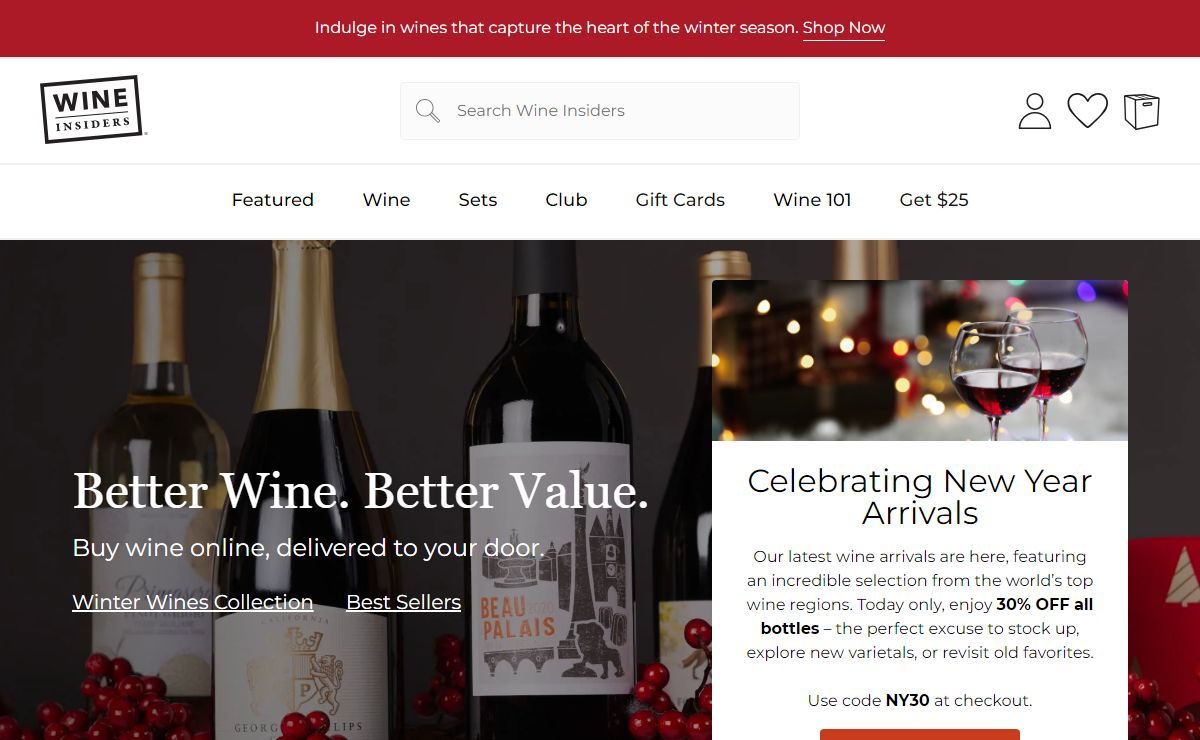The image size is (1200, 740).
Task: Open the Wine menu
Action: tap(386, 200)
